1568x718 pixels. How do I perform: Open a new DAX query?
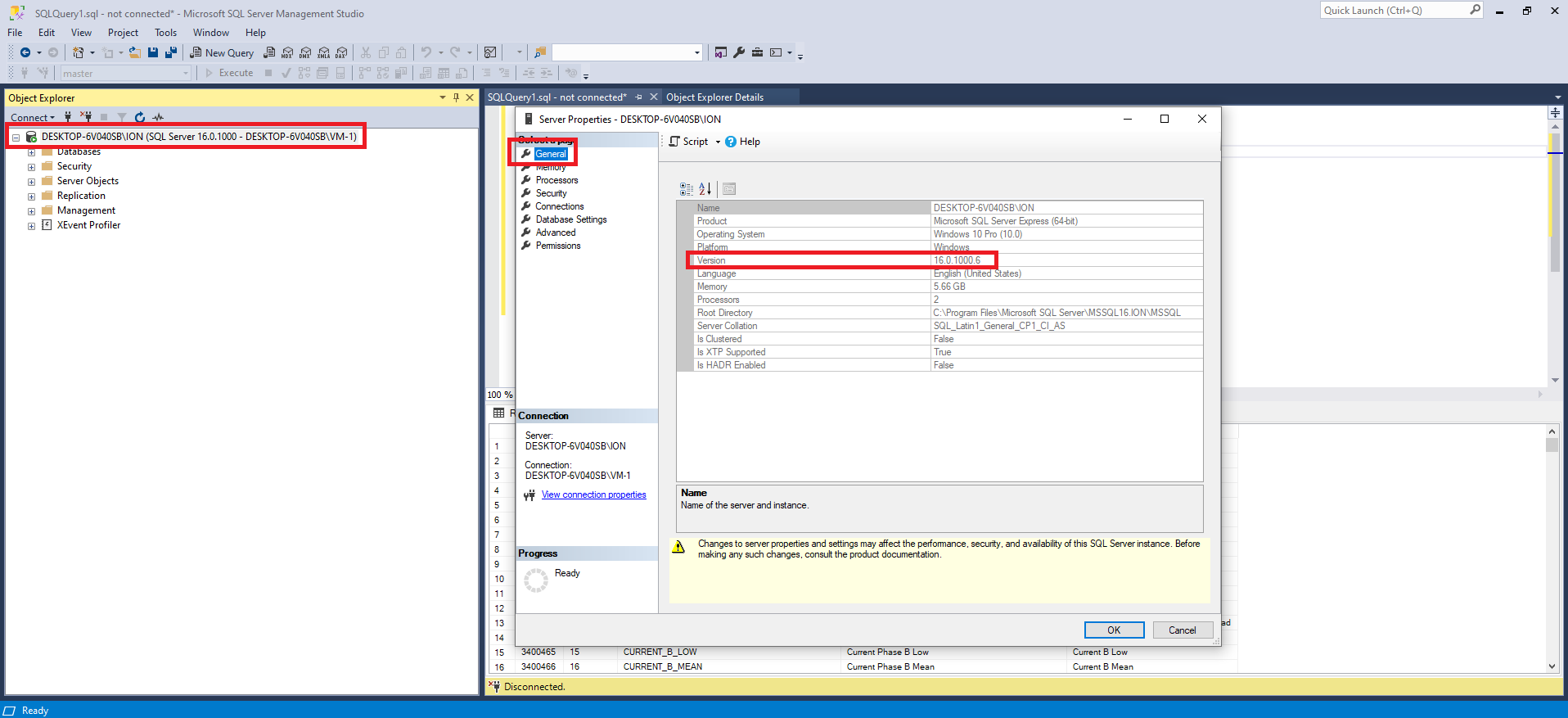point(341,52)
